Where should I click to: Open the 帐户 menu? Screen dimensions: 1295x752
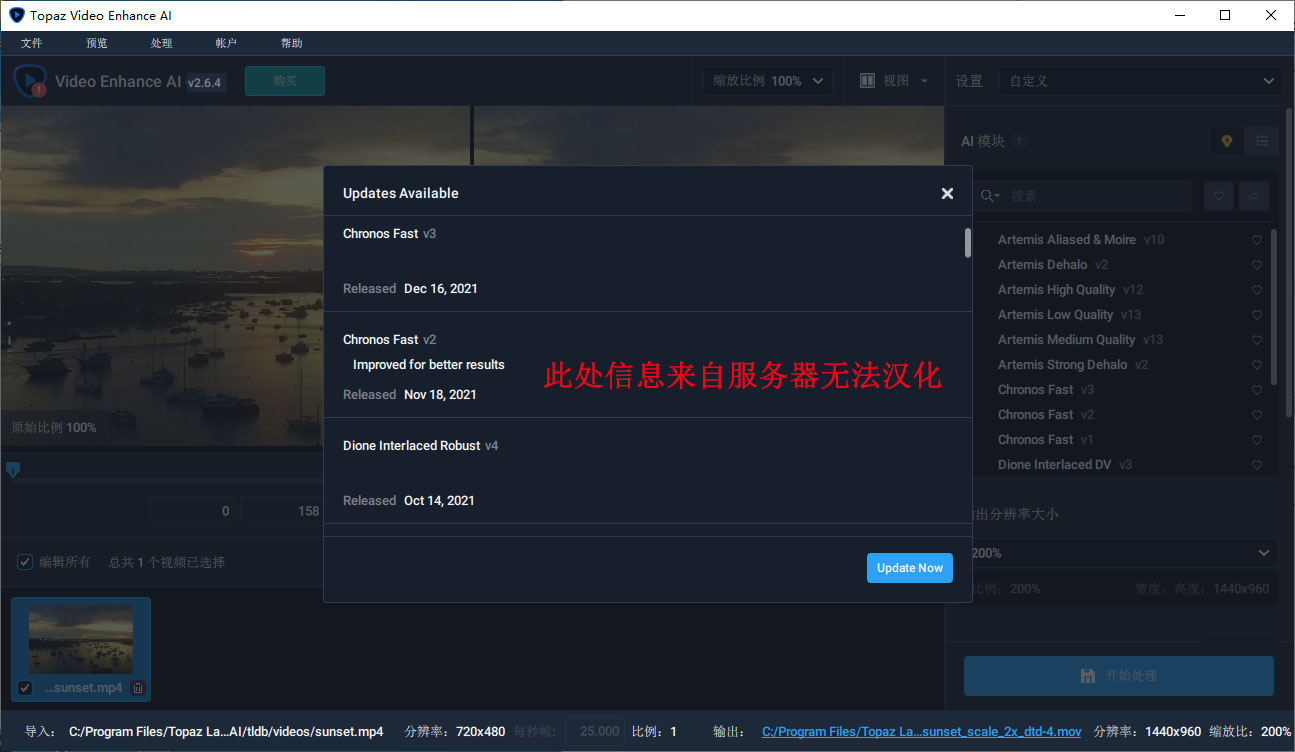(226, 43)
